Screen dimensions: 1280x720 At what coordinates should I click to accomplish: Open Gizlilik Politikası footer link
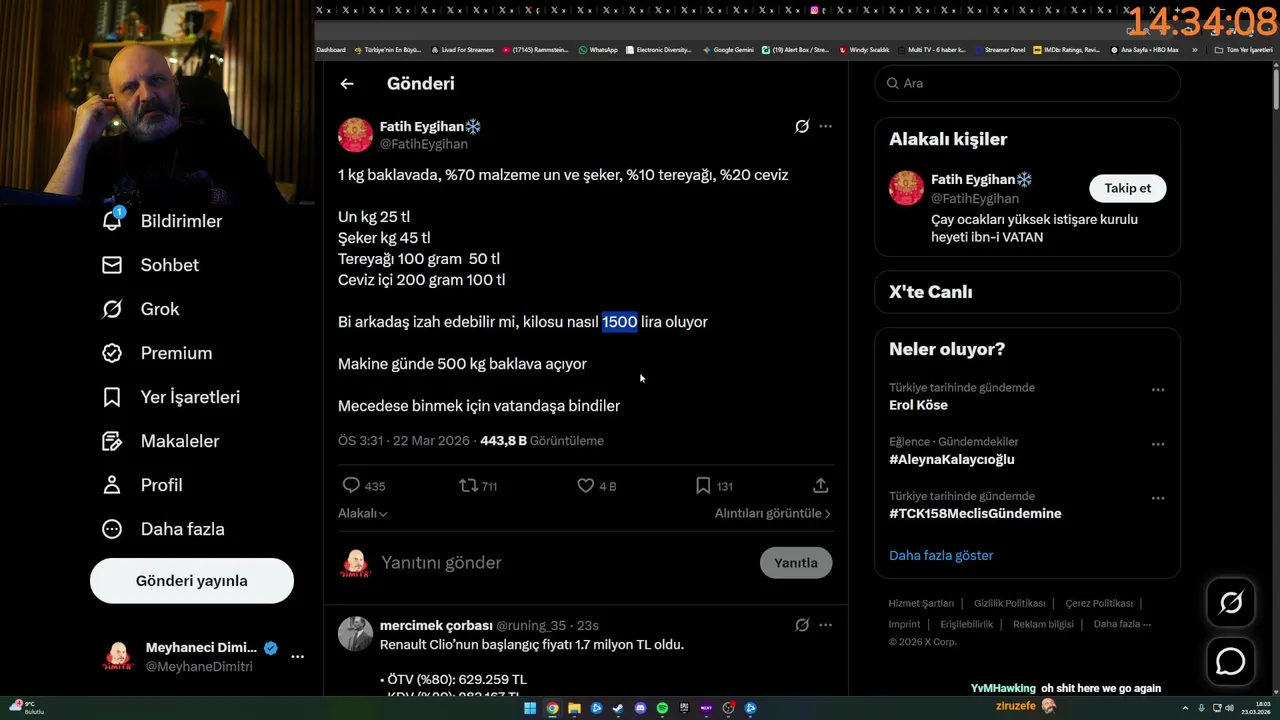pyautogui.click(x=1009, y=603)
